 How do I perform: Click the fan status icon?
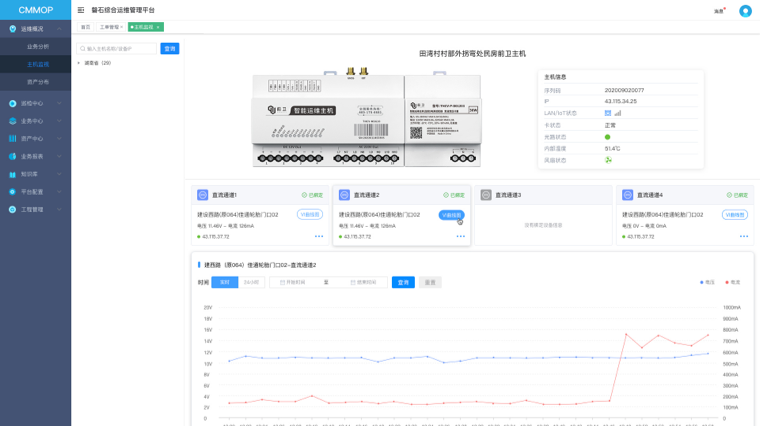point(608,160)
